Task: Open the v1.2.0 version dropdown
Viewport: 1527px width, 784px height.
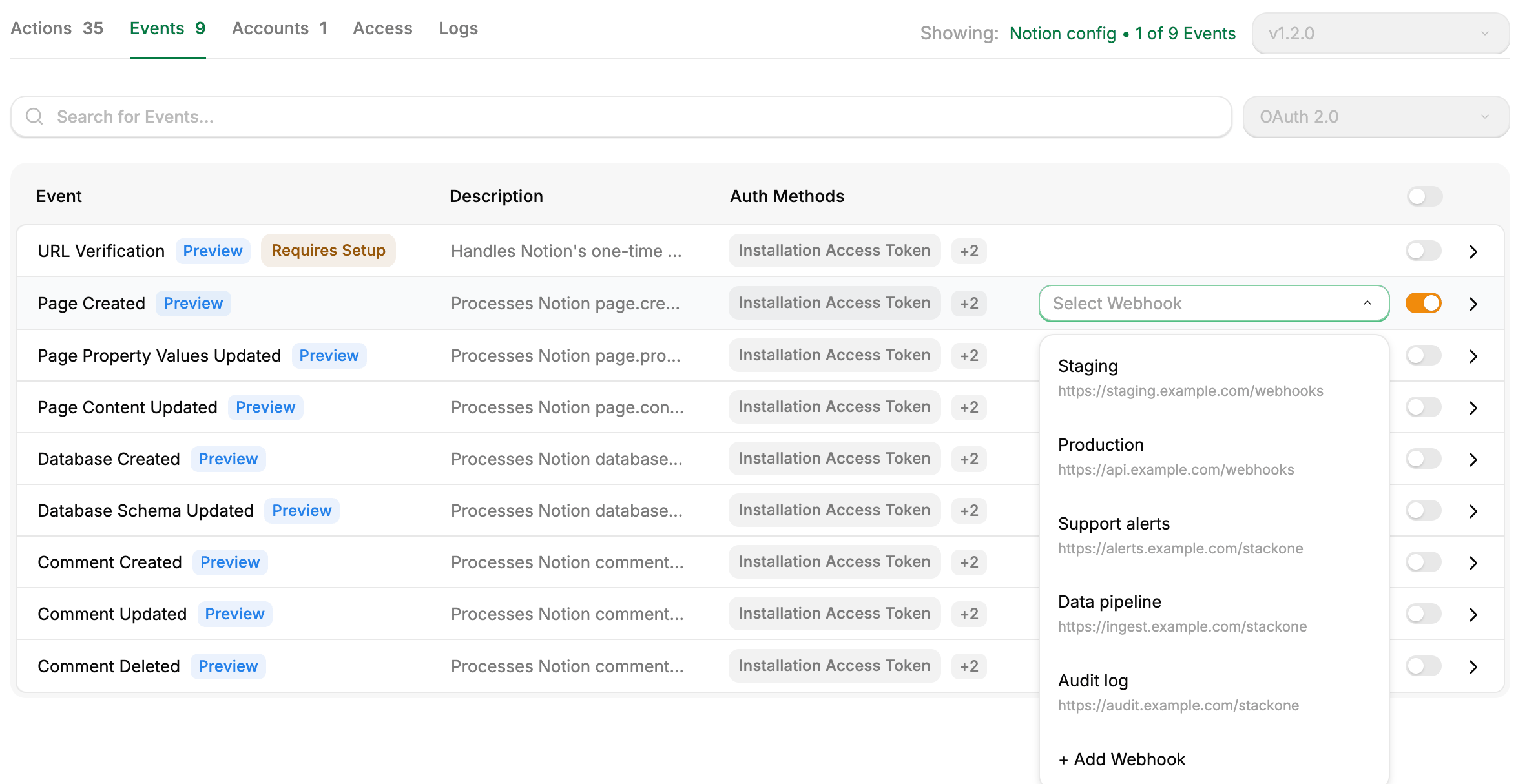Action: coord(1380,33)
